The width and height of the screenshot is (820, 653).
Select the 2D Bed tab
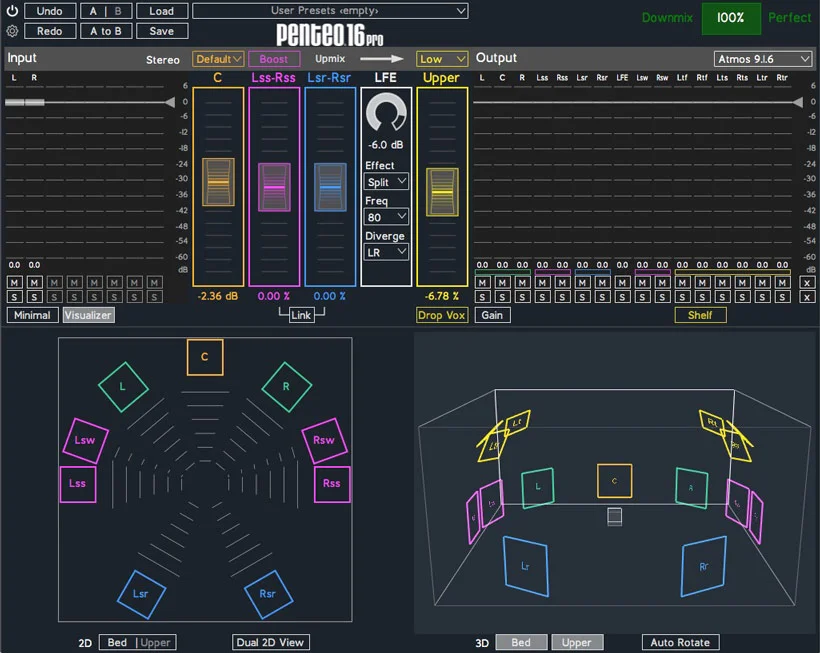click(118, 643)
